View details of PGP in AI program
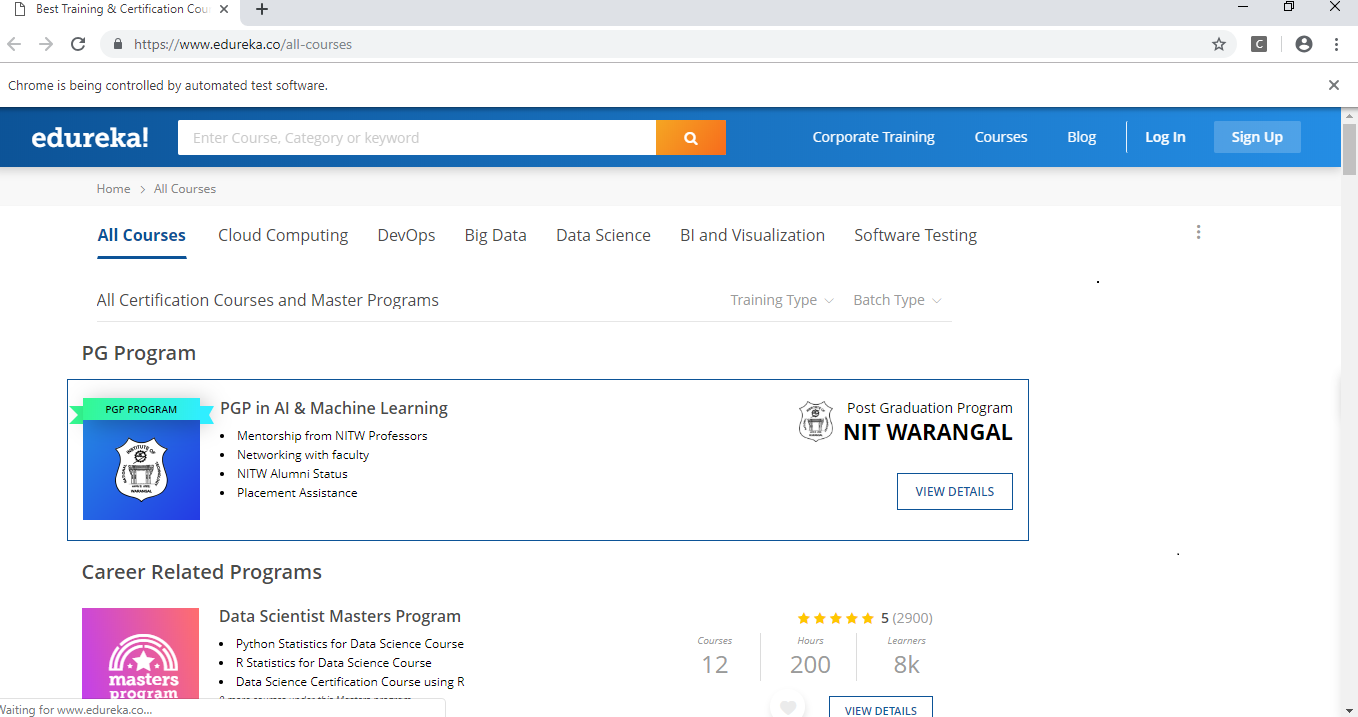Image resolution: width=1358 pixels, height=717 pixels. pyautogui.click(x=954, y=492)
